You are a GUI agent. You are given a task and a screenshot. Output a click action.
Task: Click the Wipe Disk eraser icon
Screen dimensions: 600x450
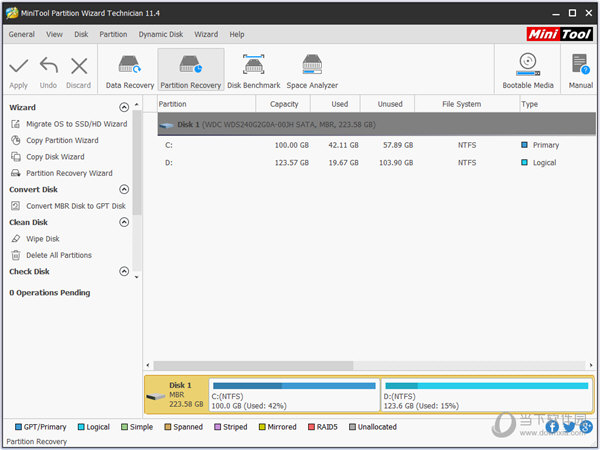pyautogui.click(x=16, y=239)
